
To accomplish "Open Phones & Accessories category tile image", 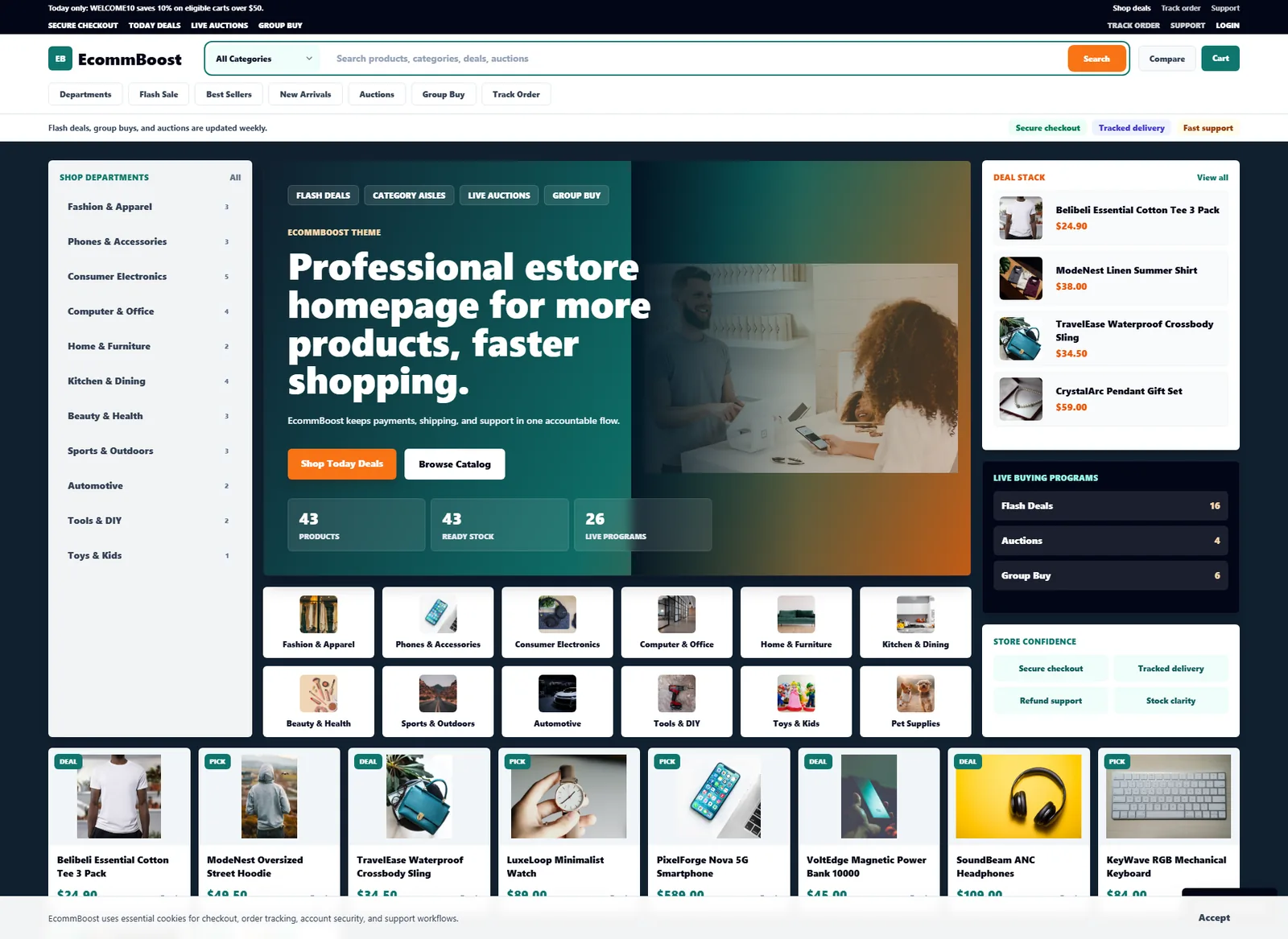I will coord(438,615).
